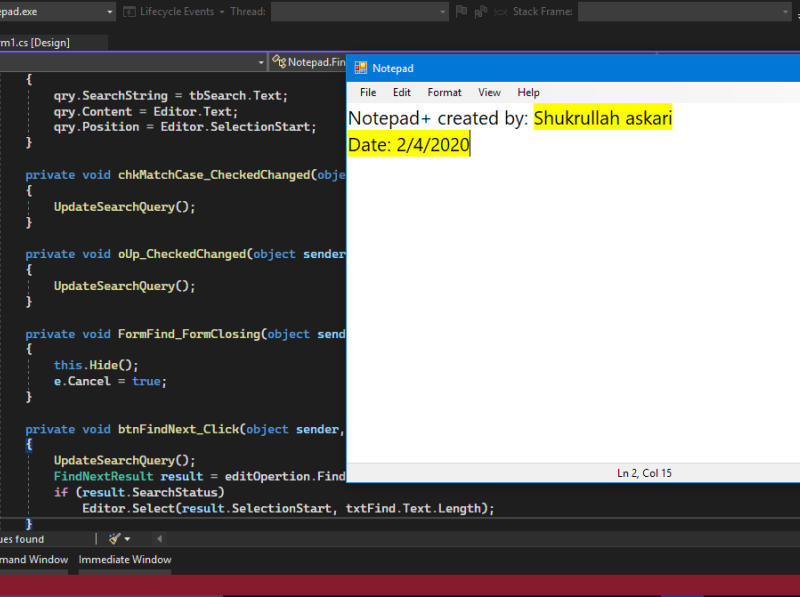Open the Format menu in Notepad

coord(444,92)
